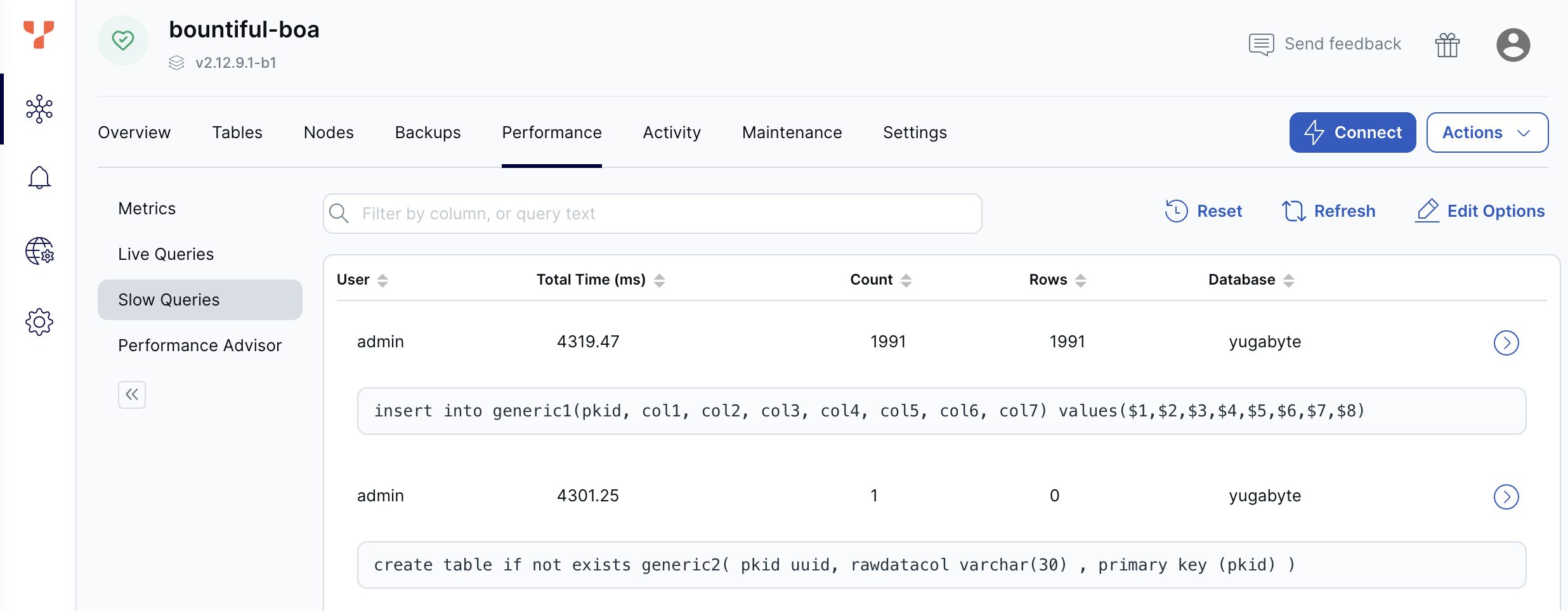Click the gift box icon
Viewport: 1568px width, 611px height.
click(x=1447, y=45)
